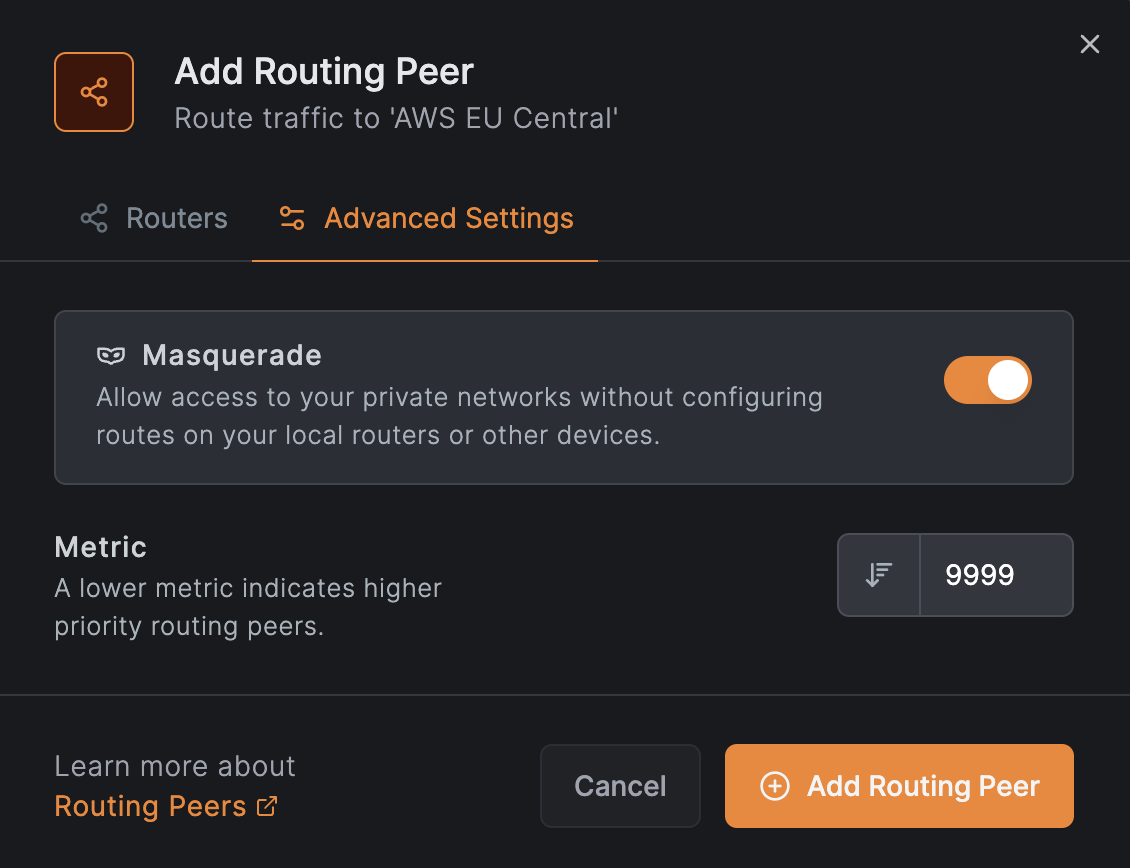
Task: Click the Masquerade heading text
Action: click(231, 355)
